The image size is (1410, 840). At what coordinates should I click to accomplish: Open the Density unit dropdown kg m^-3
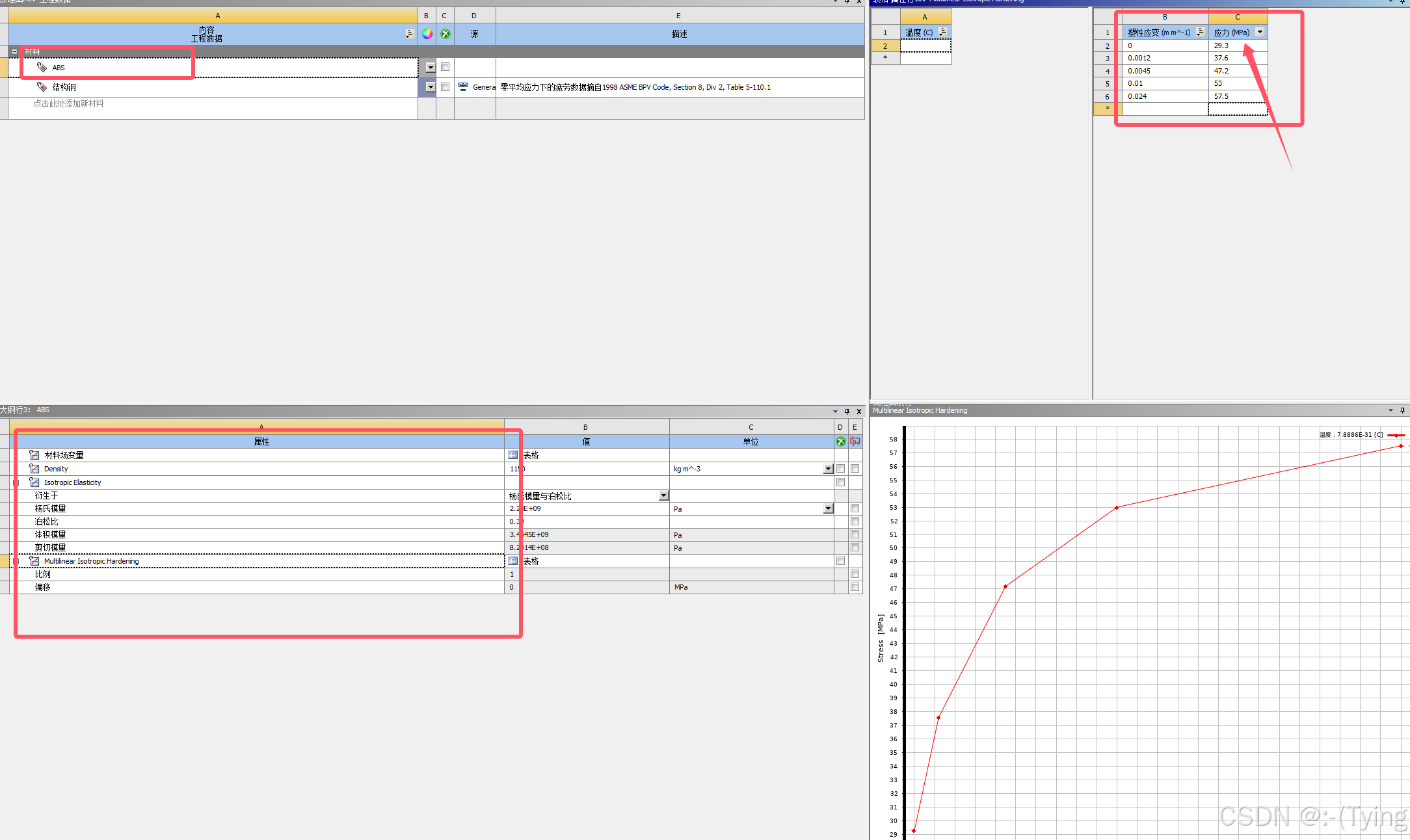[828, 469]
